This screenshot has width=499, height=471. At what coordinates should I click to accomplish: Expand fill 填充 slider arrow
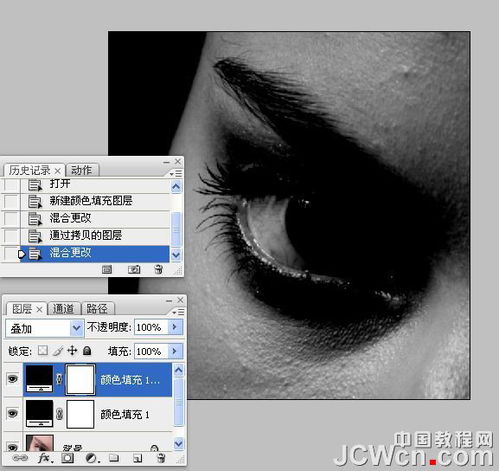(x=175, y=351)
